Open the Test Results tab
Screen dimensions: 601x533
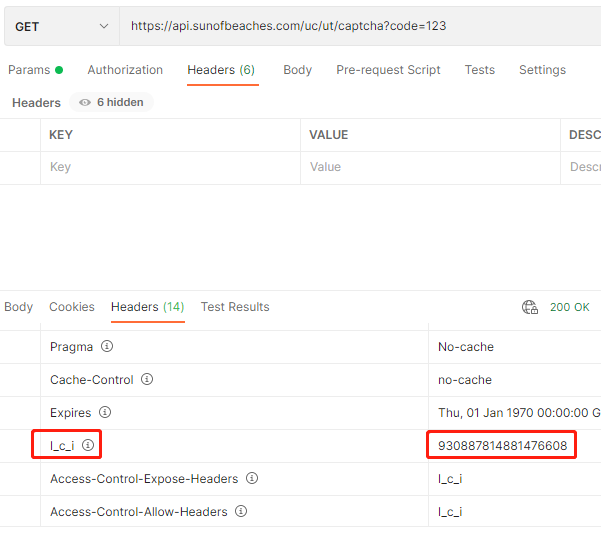point(235,307)
